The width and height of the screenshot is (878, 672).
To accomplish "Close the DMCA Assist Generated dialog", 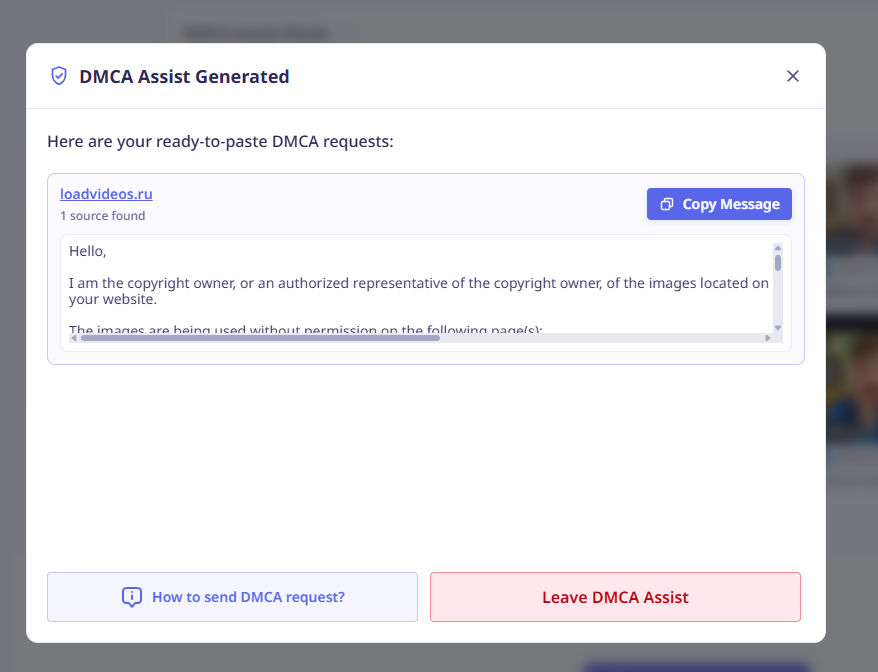I will tap(792, 76).
